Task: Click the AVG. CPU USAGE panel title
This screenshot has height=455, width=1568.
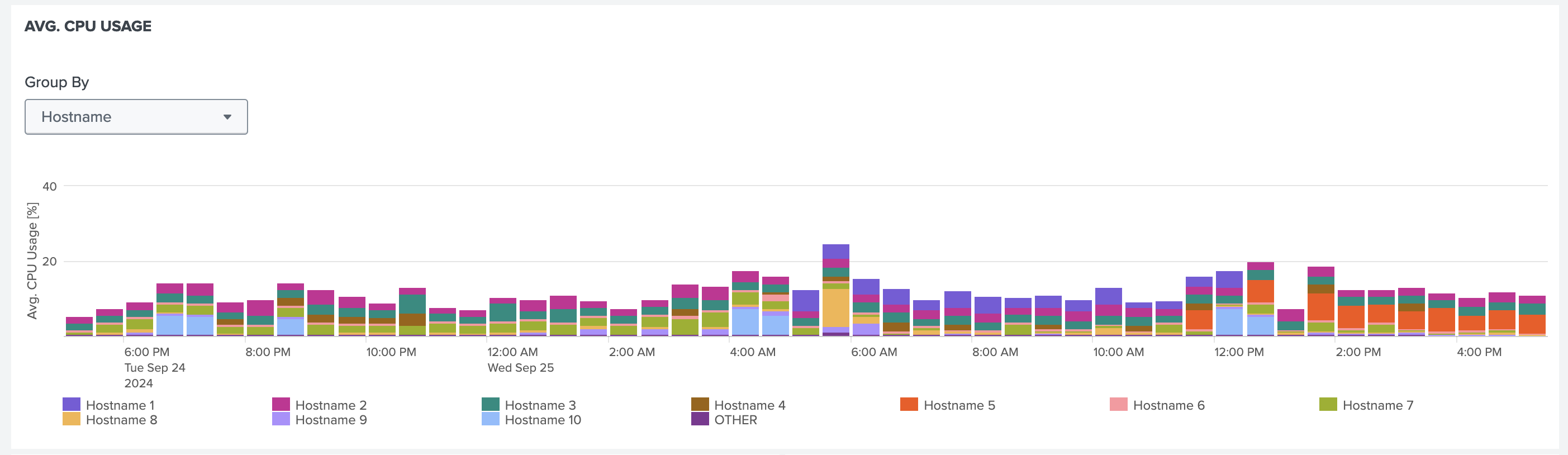Action: pos(88,26)
